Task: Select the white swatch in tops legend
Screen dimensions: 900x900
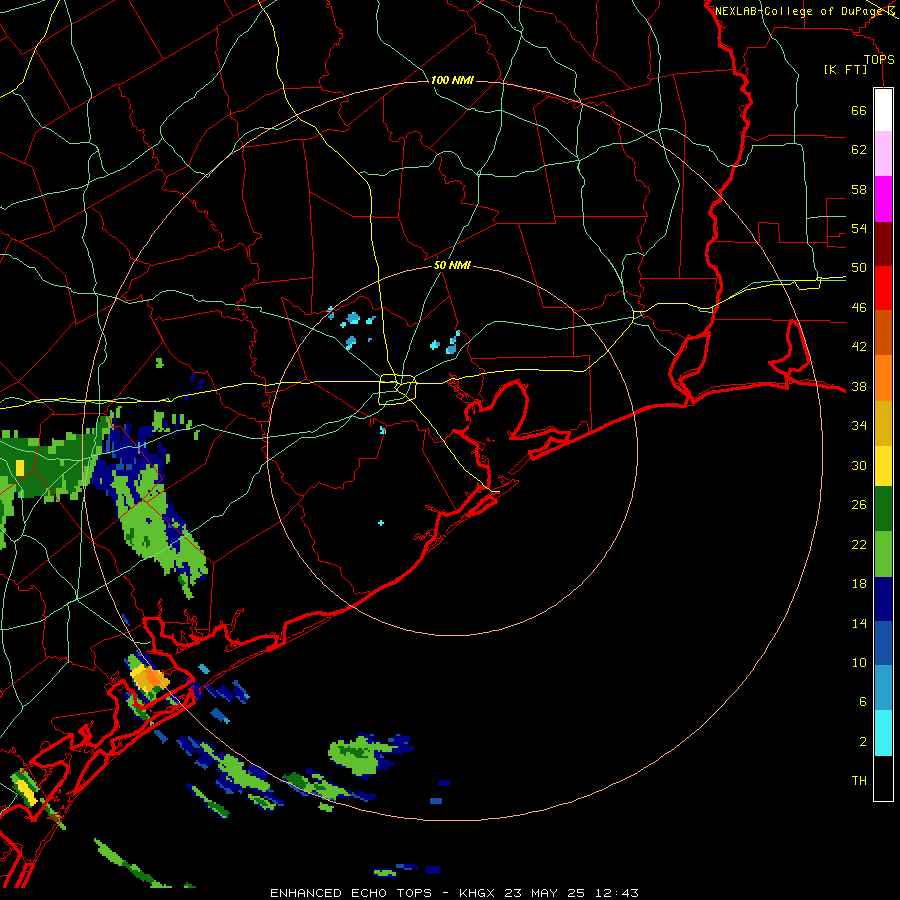Action: point(883,110)
